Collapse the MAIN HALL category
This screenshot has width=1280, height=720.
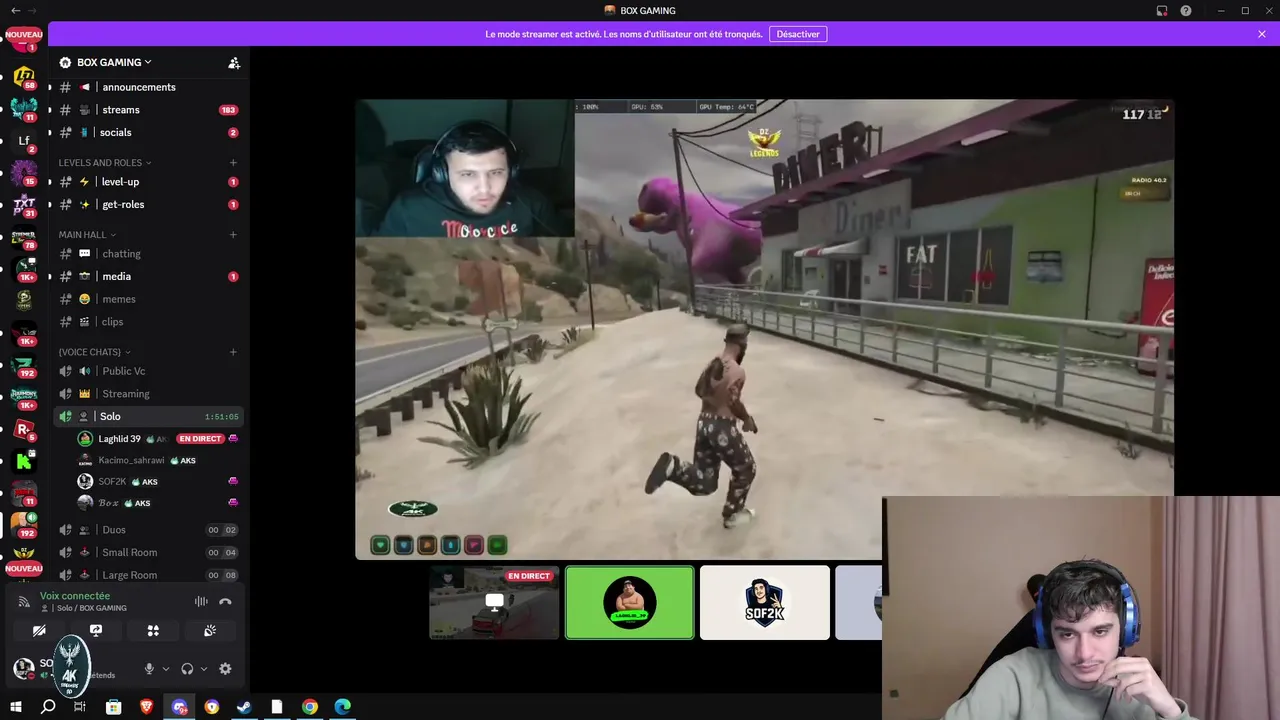click(x=87, y=235)
